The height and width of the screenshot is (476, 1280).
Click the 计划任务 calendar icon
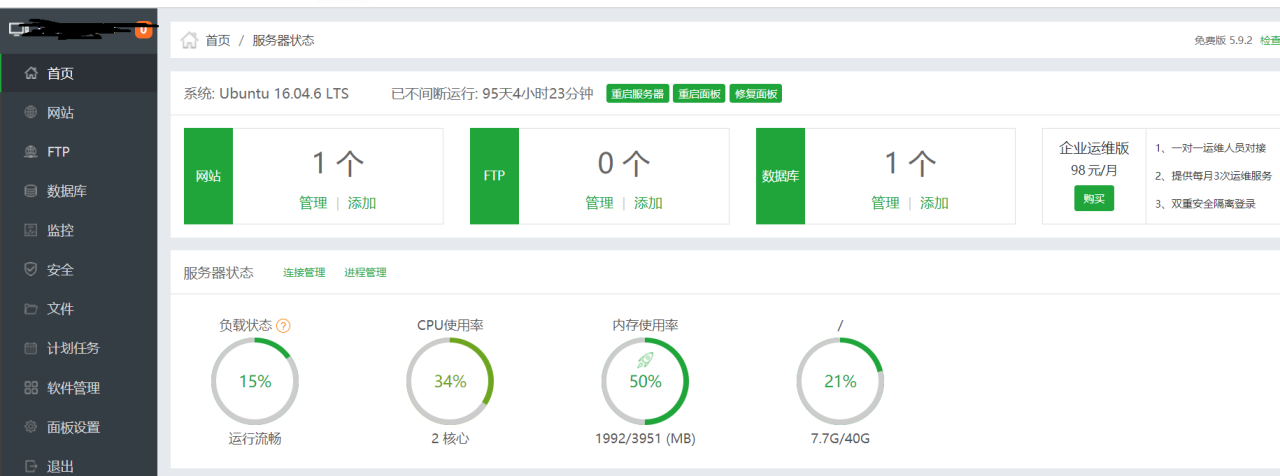tap(30, 348)
